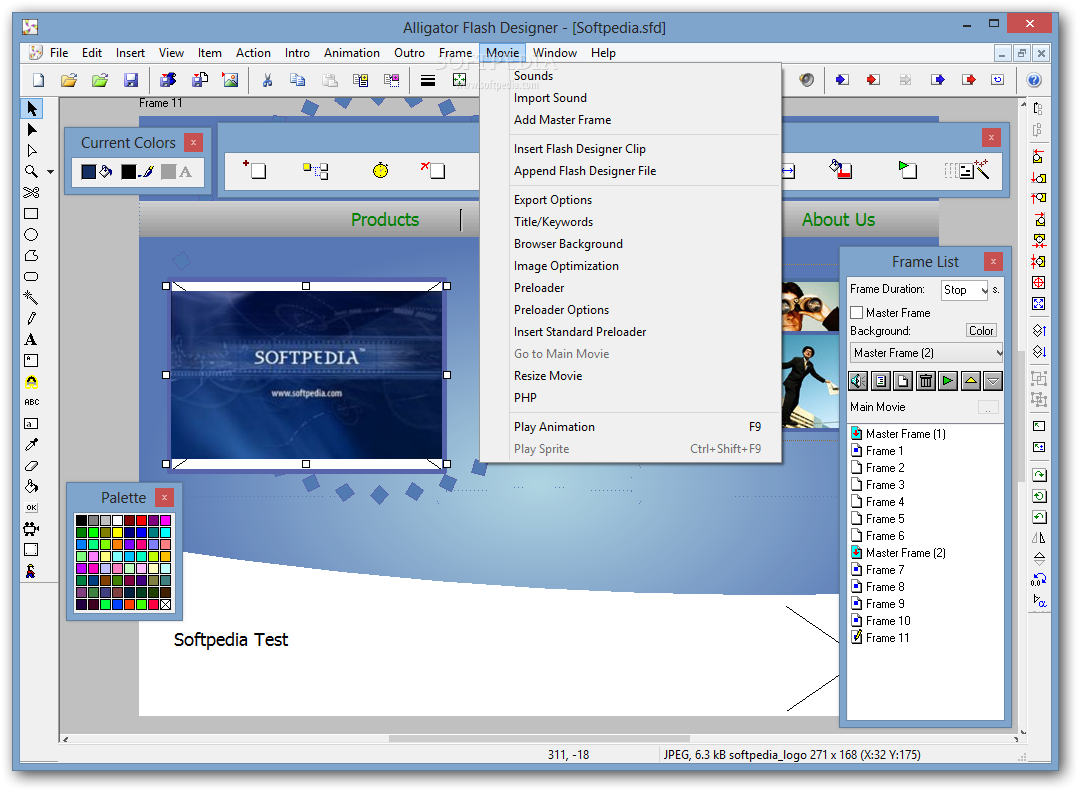The height and width of the screenshot is (791, 1079).
Task: Select Insert Standard Preloader entry
Action: click(579, 332)
